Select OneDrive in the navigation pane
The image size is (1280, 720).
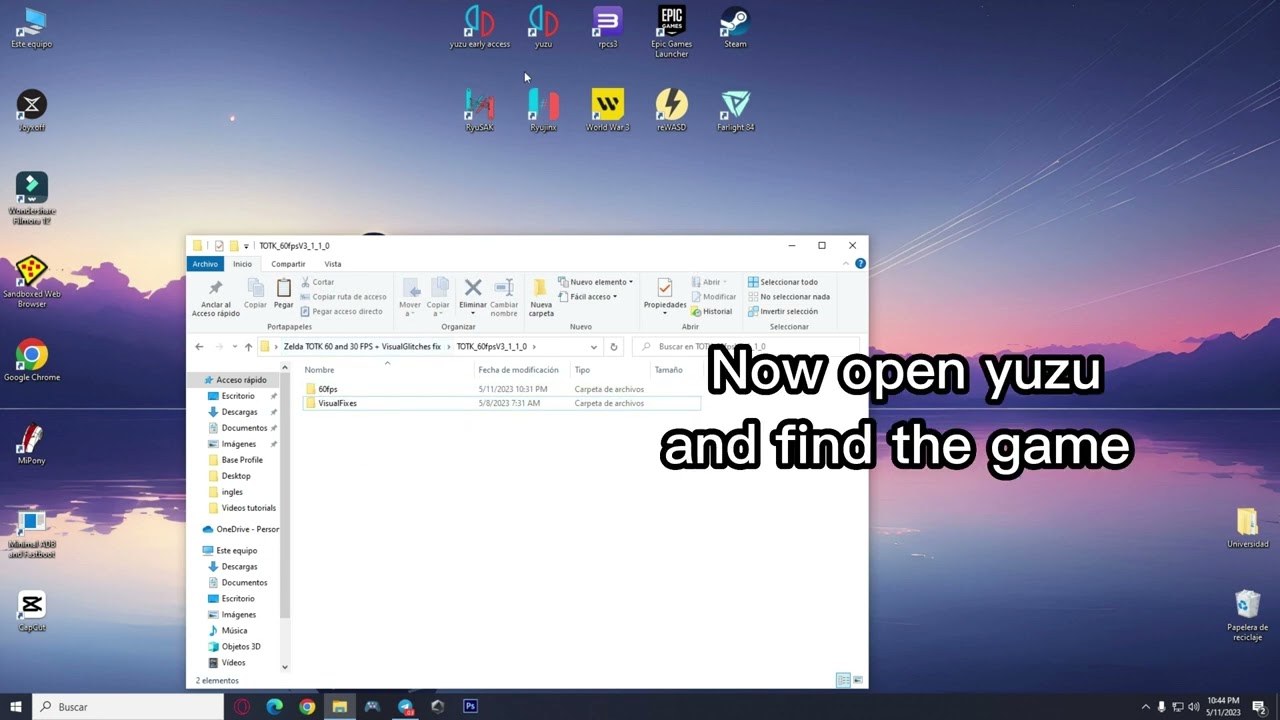point(240,529)
